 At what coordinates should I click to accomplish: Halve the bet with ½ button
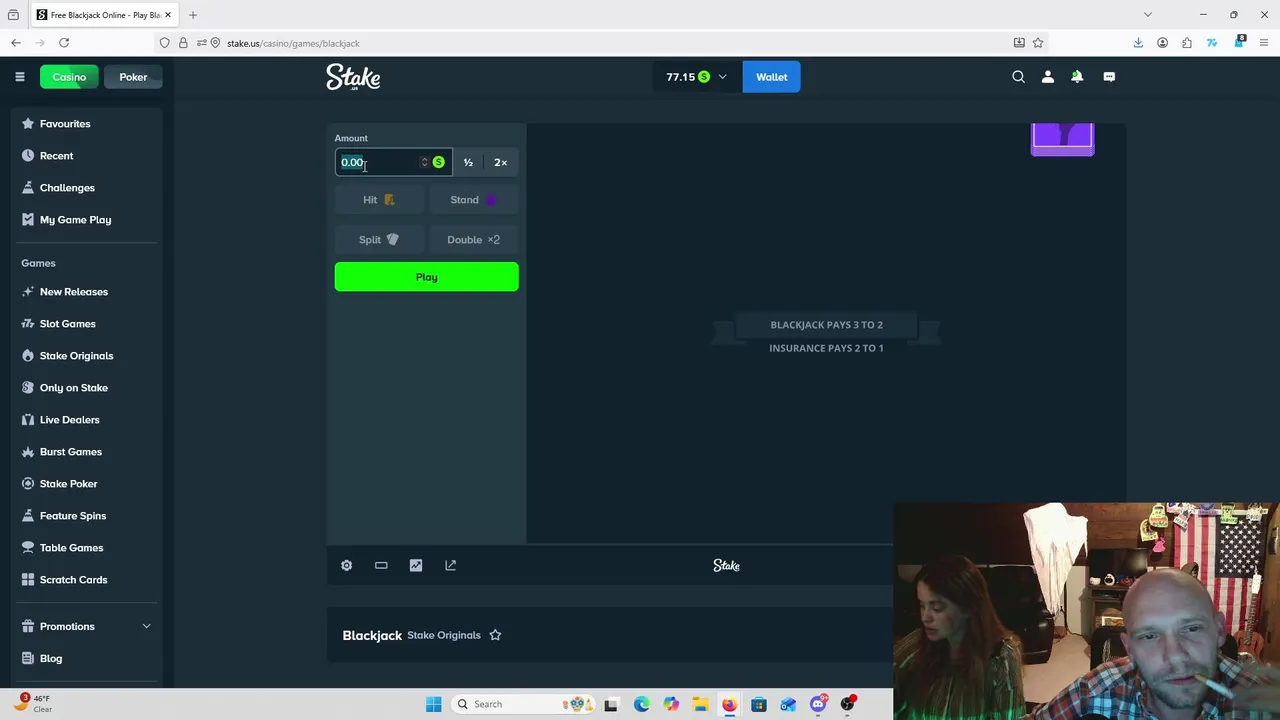468,162
